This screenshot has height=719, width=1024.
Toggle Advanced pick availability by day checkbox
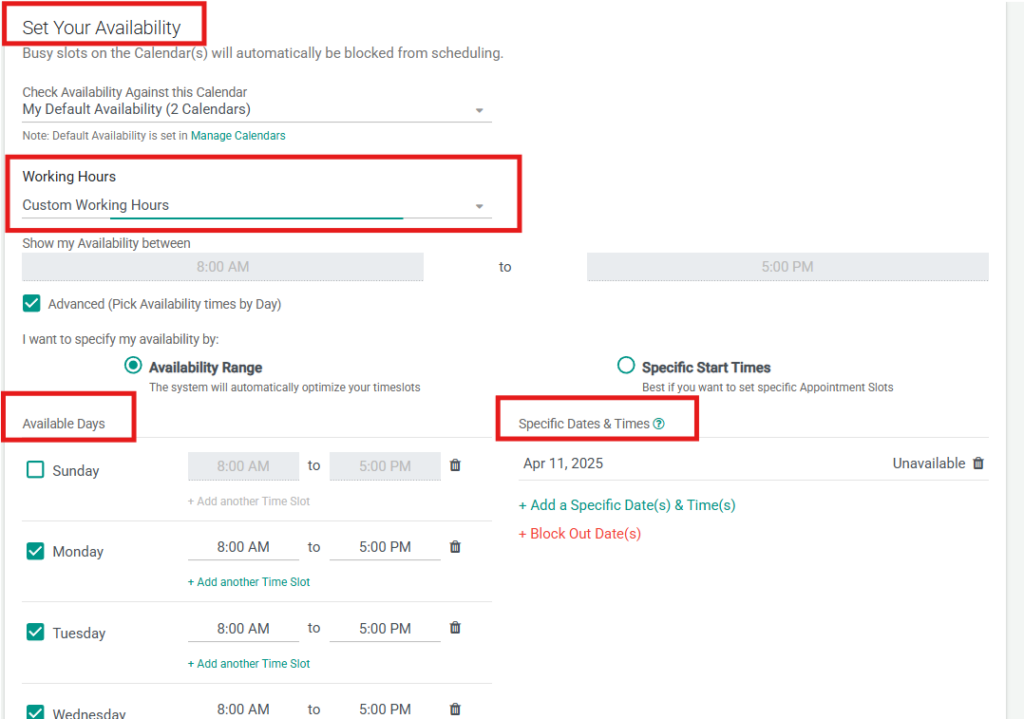pos(31,303)
